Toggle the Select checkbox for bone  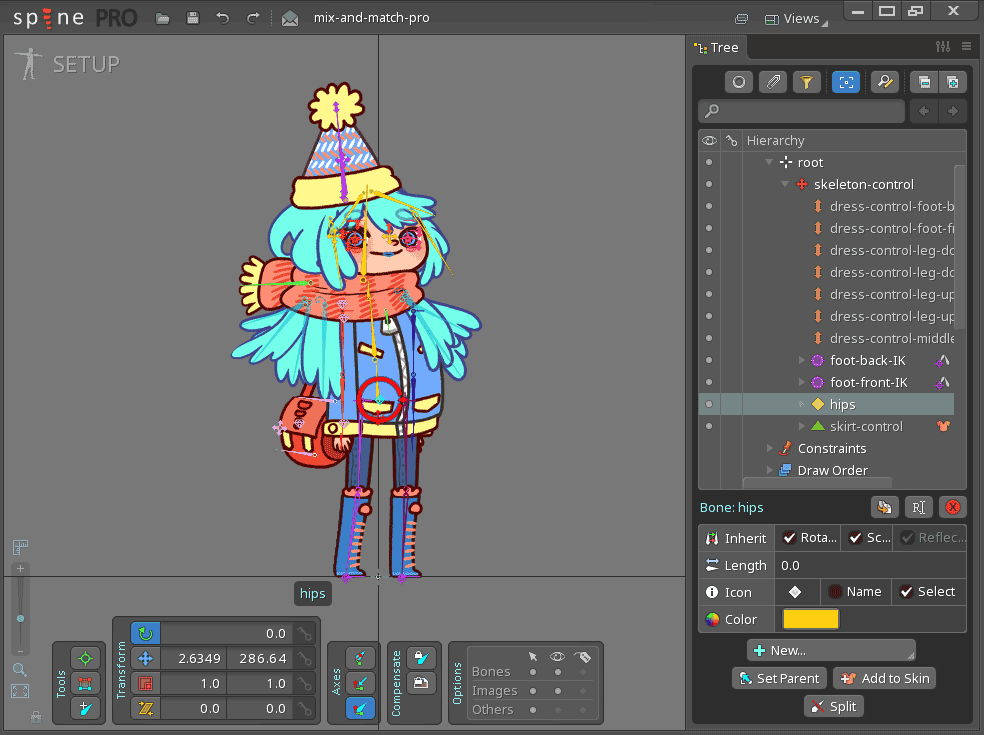pos(907,591)
